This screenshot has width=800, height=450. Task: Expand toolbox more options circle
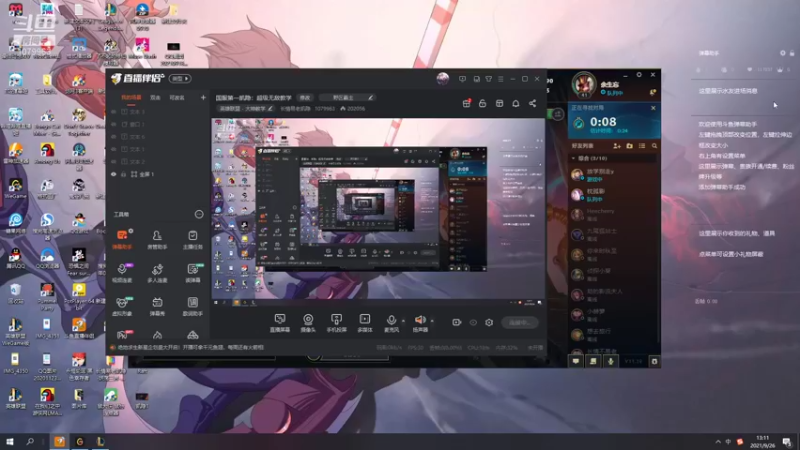[x=199, y=214]
